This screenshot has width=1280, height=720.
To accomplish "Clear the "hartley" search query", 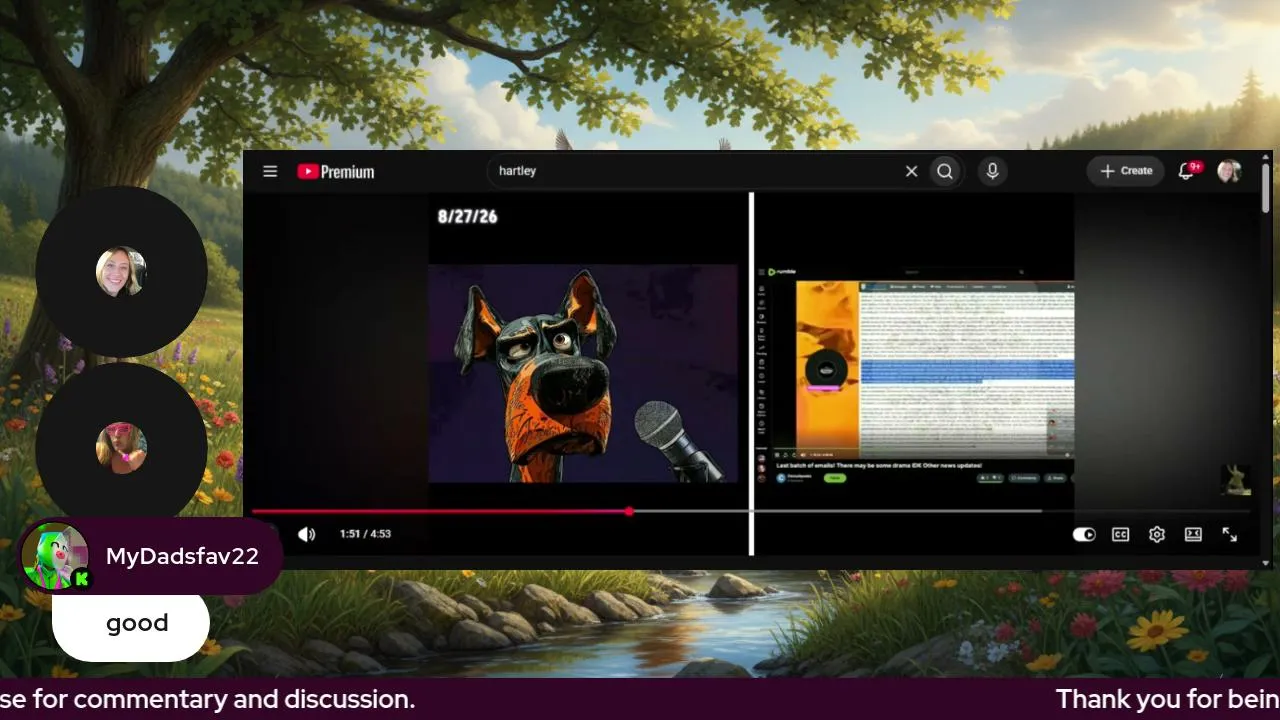I will pos(911,171).
